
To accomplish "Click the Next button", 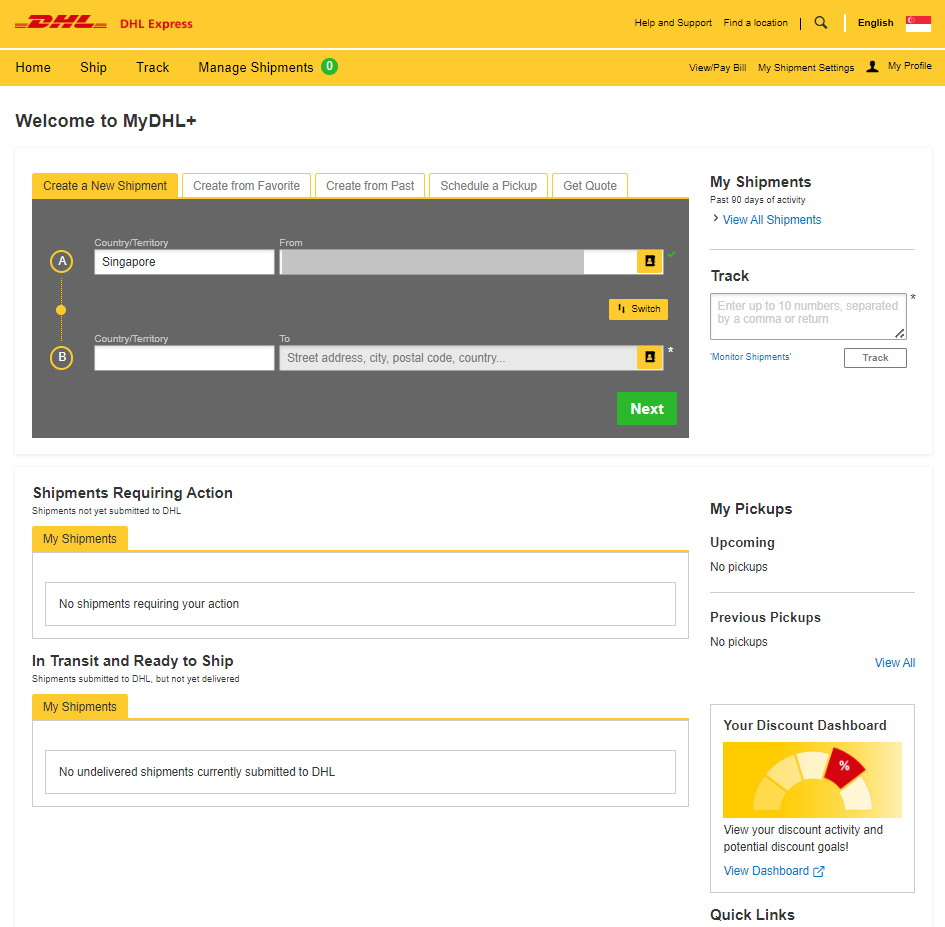I will (x=647, y=409).
